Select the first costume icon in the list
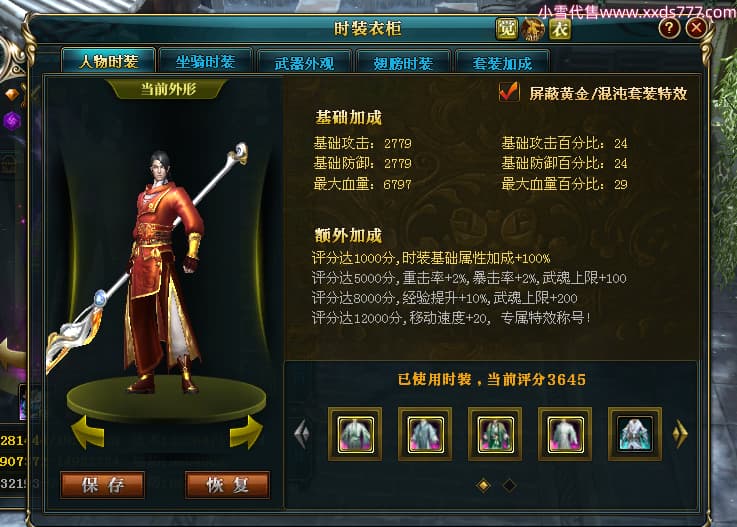Viewport: 737px width, 527px height. tap(355, 434)
